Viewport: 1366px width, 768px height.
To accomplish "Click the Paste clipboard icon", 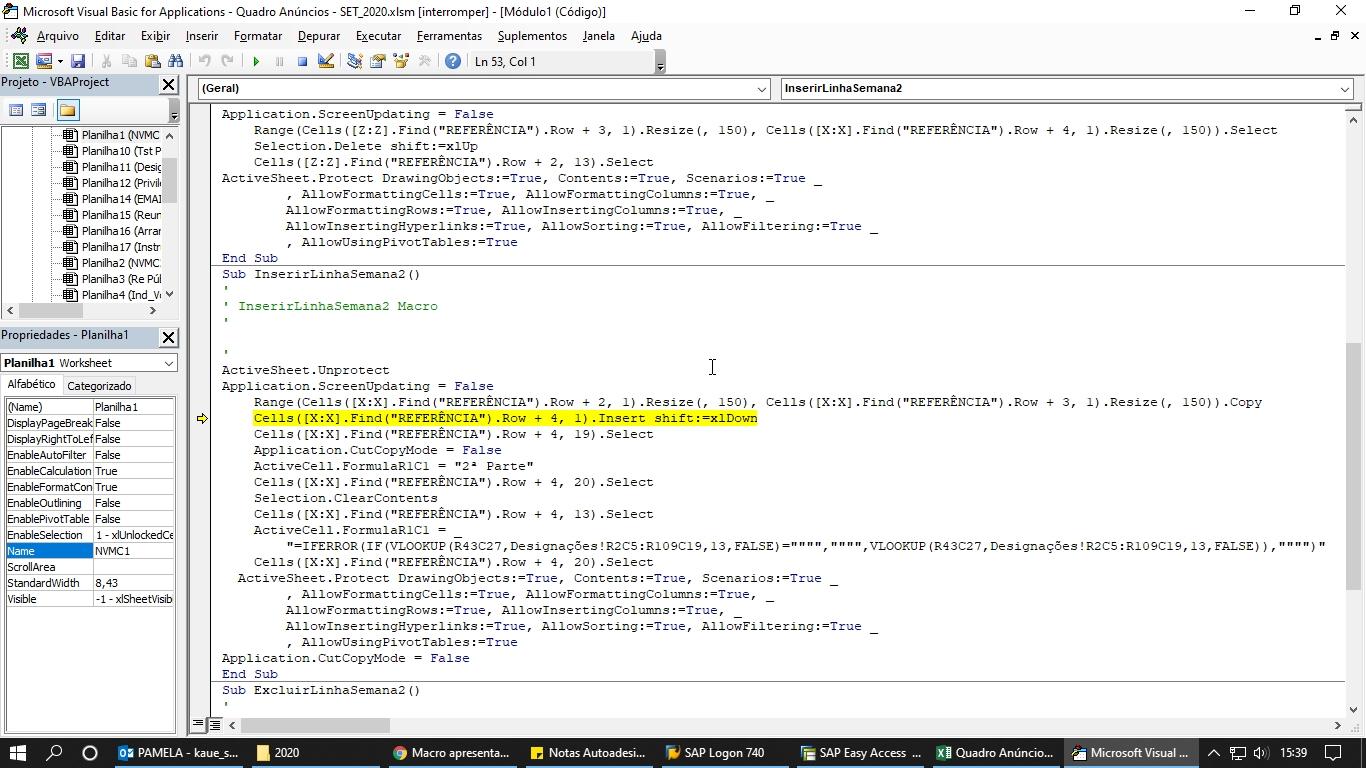I will tap(152, 61).
